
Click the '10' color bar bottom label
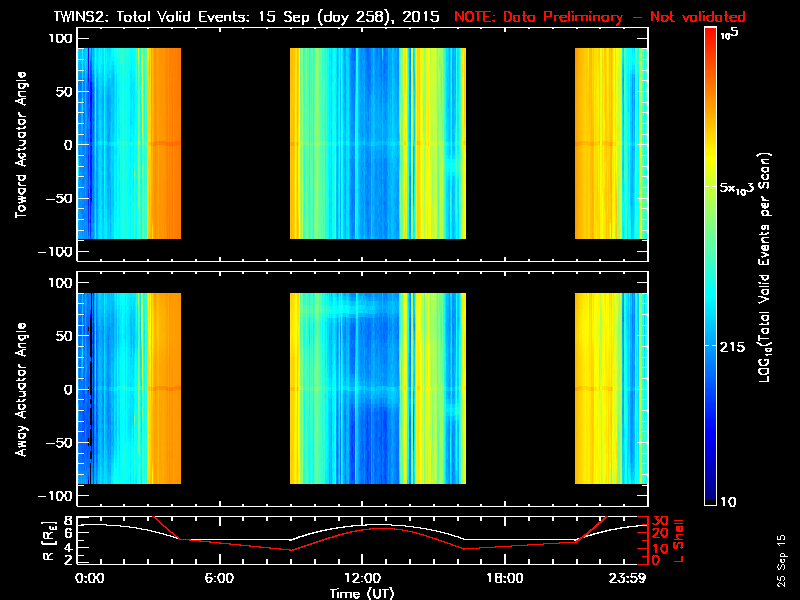(x=728, y=502)
